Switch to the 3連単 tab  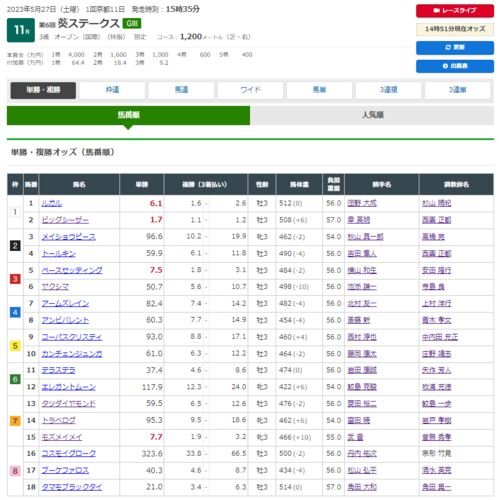457,90
